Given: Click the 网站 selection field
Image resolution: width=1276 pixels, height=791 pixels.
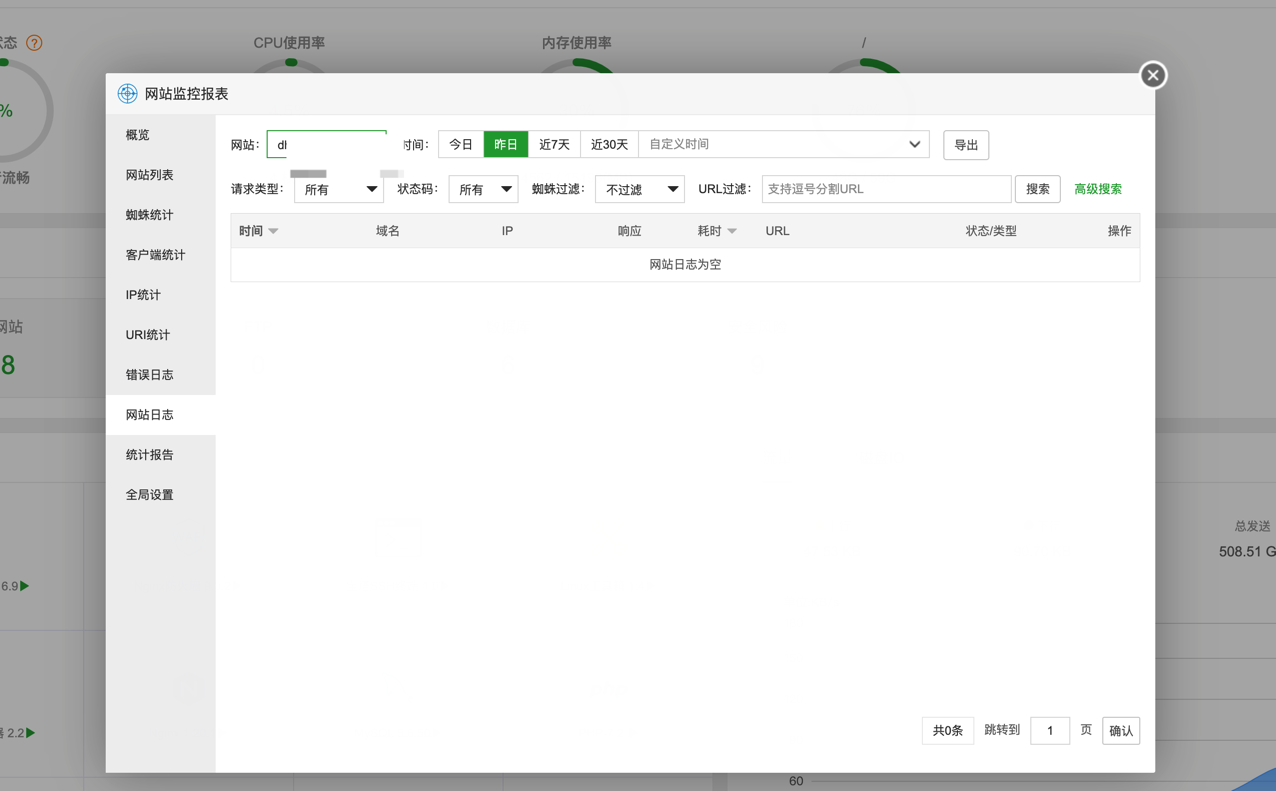Looking at the screenshot, I should coord(327,144).
